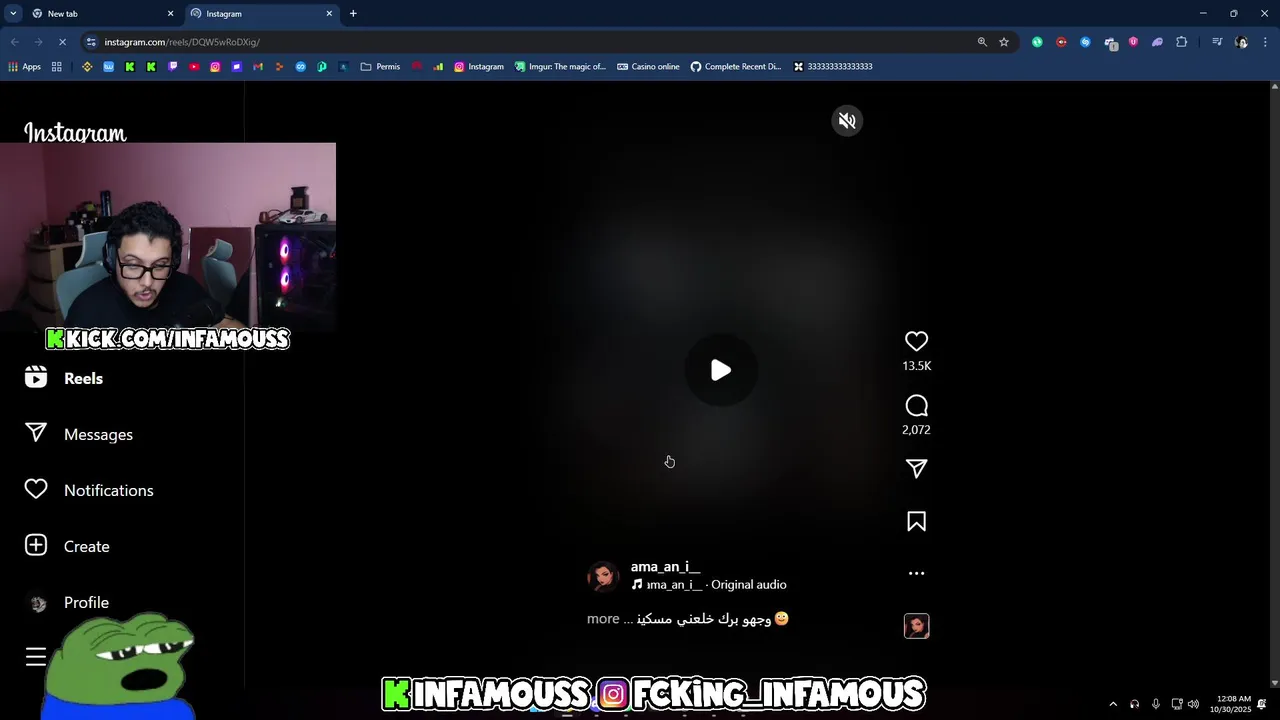Open the Apps bookmarks shortcut
The image size is (1280, 720).
[24, 67]
